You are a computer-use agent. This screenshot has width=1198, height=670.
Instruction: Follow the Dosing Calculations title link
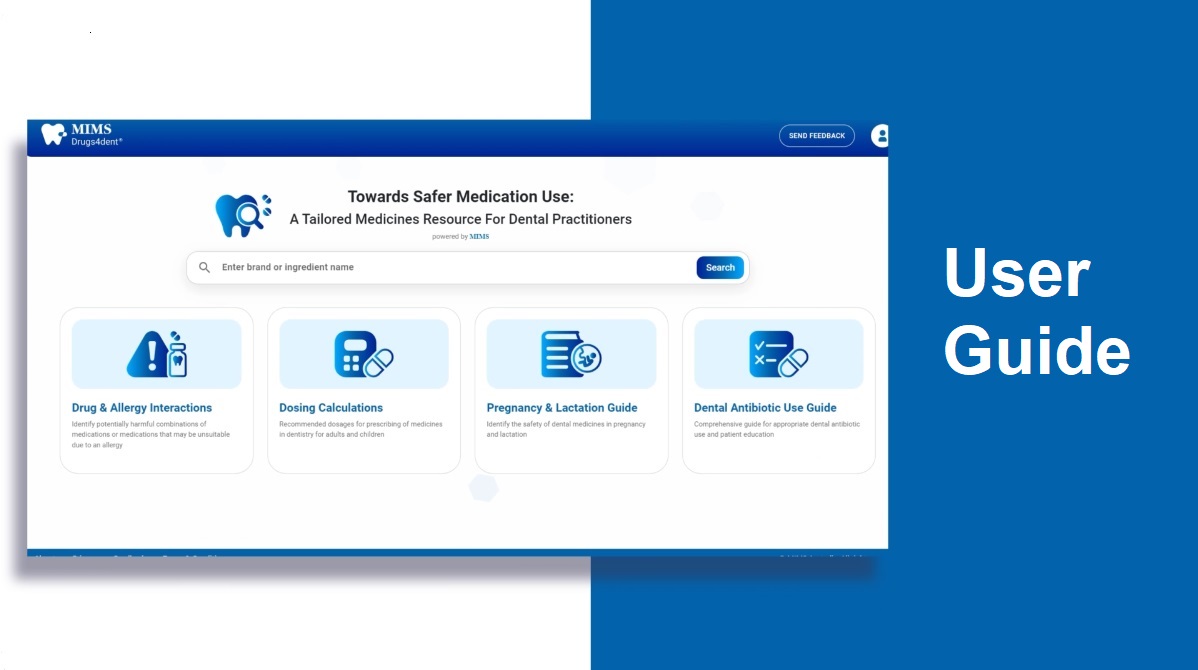pos(331,408)
